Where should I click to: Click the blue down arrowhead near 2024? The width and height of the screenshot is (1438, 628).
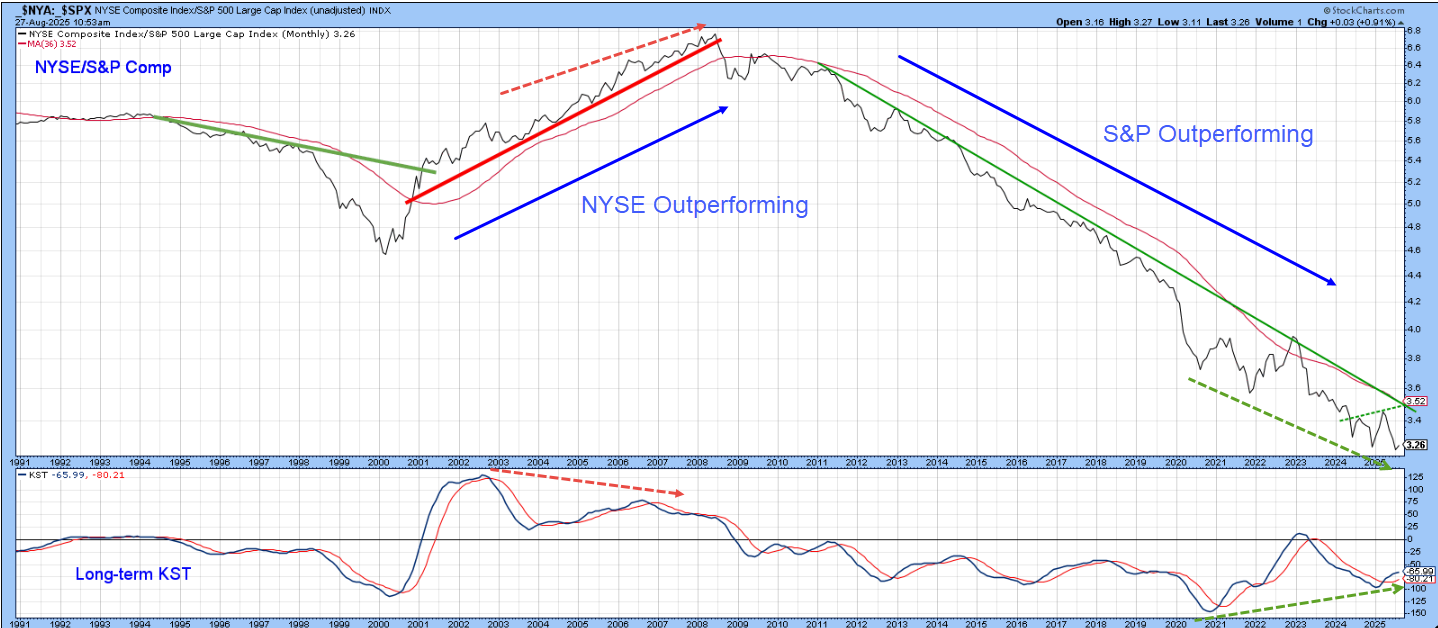click(x=1330, y=282)
